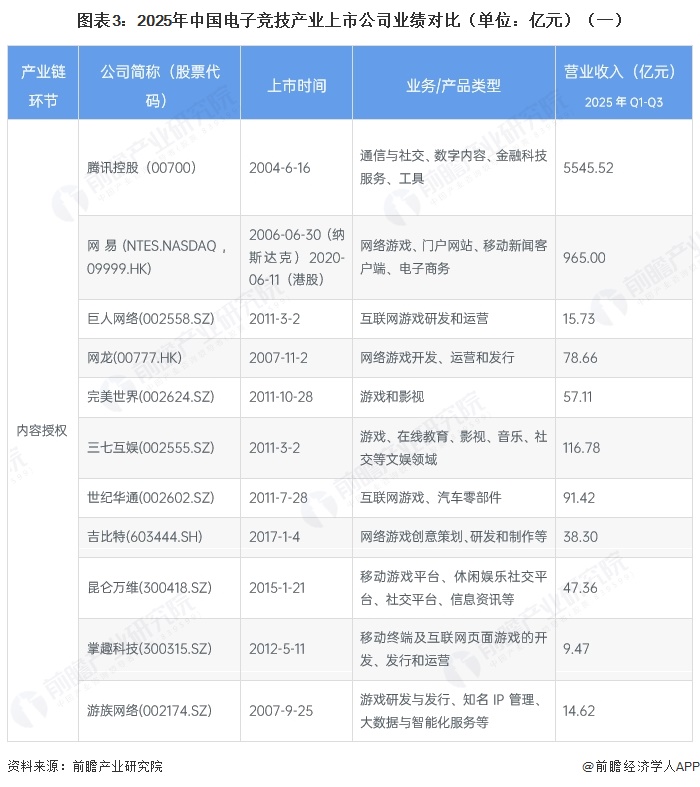The width and height of the screenshot is (700, 787).
Task: Click the listing date '2007-11-2'
Action: pyautogui.click(x=278, y=358)
